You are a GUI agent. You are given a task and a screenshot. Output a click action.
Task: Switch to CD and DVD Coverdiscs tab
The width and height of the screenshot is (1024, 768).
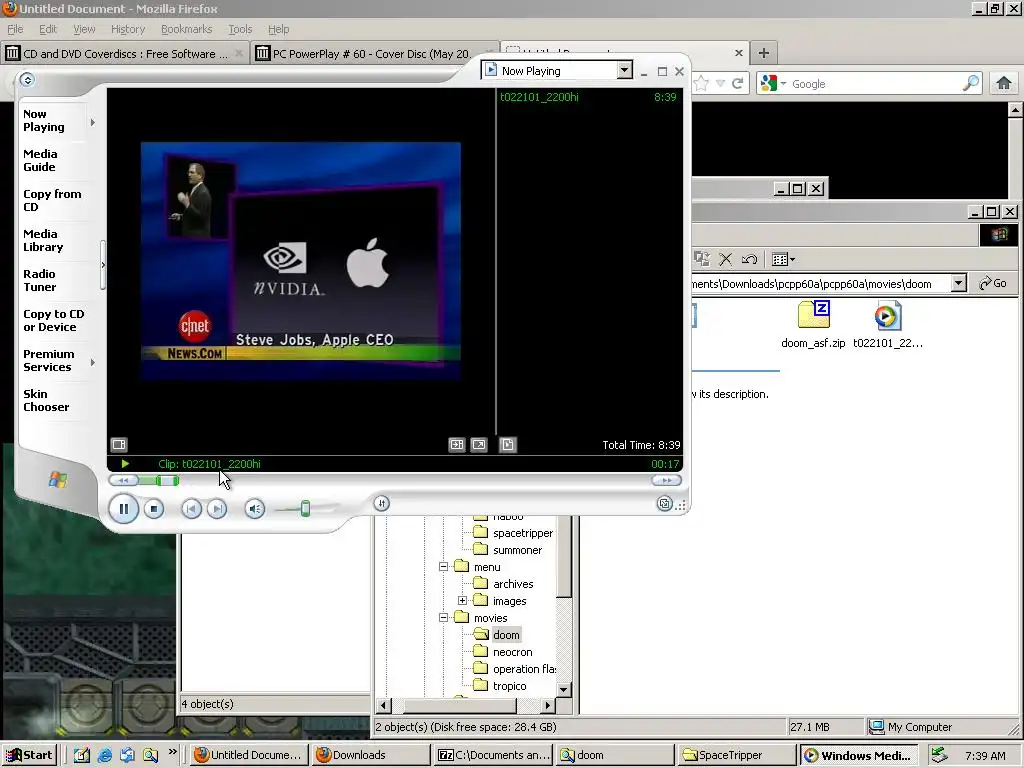click(x=125, y=54)
